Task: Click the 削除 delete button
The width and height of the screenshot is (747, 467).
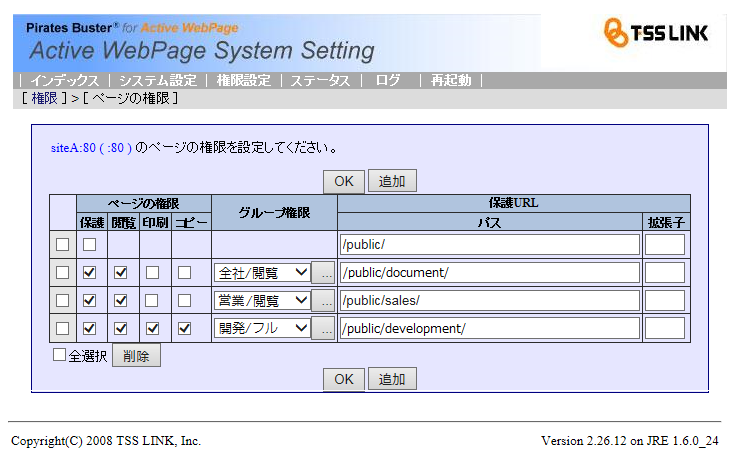Action: (136, 356)
